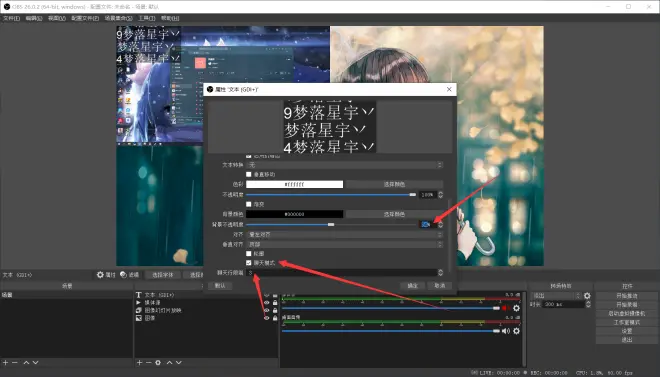The width and height of the screenshot is (660, 377).
Task: Move selected source up arrow
Action: [x=169, y=362]
